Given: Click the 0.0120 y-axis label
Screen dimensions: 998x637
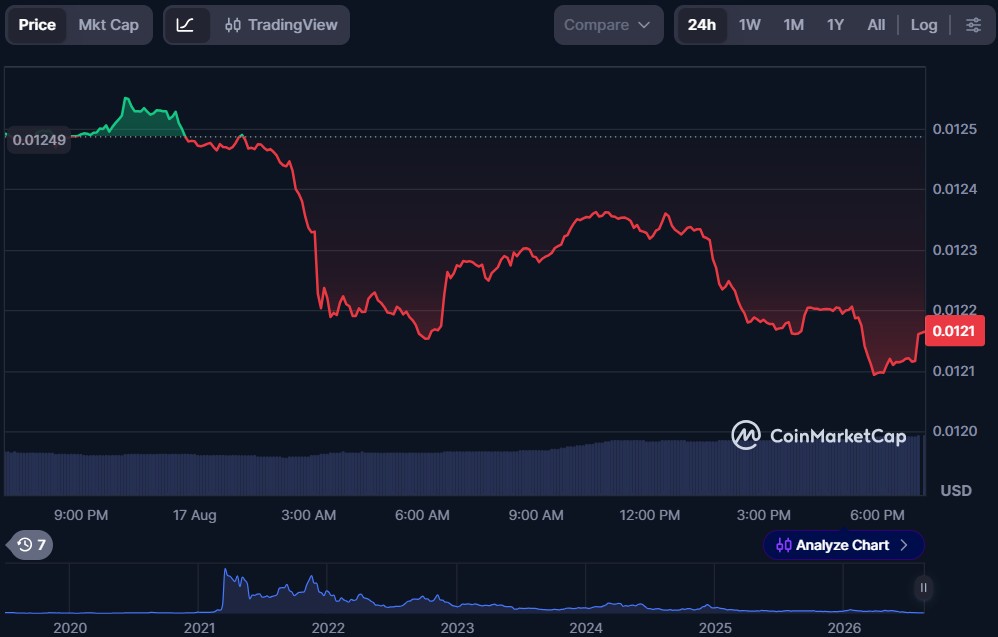Looking at the screenshot, I should (x=955, y=431).
